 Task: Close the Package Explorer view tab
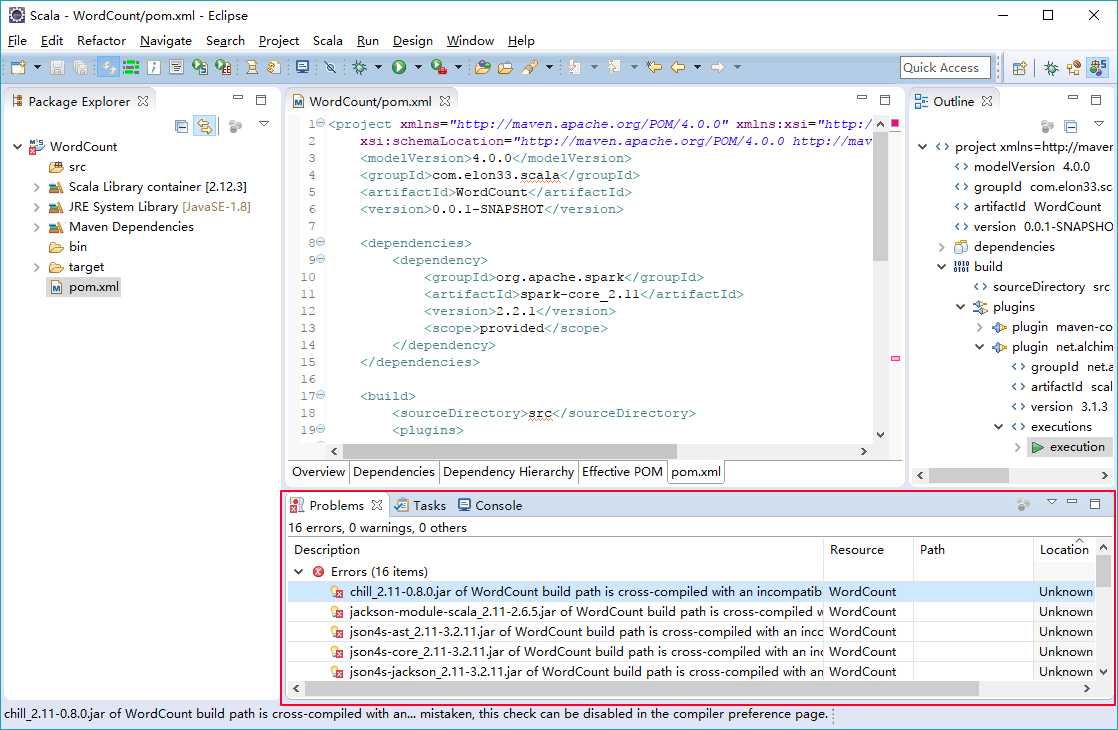click(143, 101)
